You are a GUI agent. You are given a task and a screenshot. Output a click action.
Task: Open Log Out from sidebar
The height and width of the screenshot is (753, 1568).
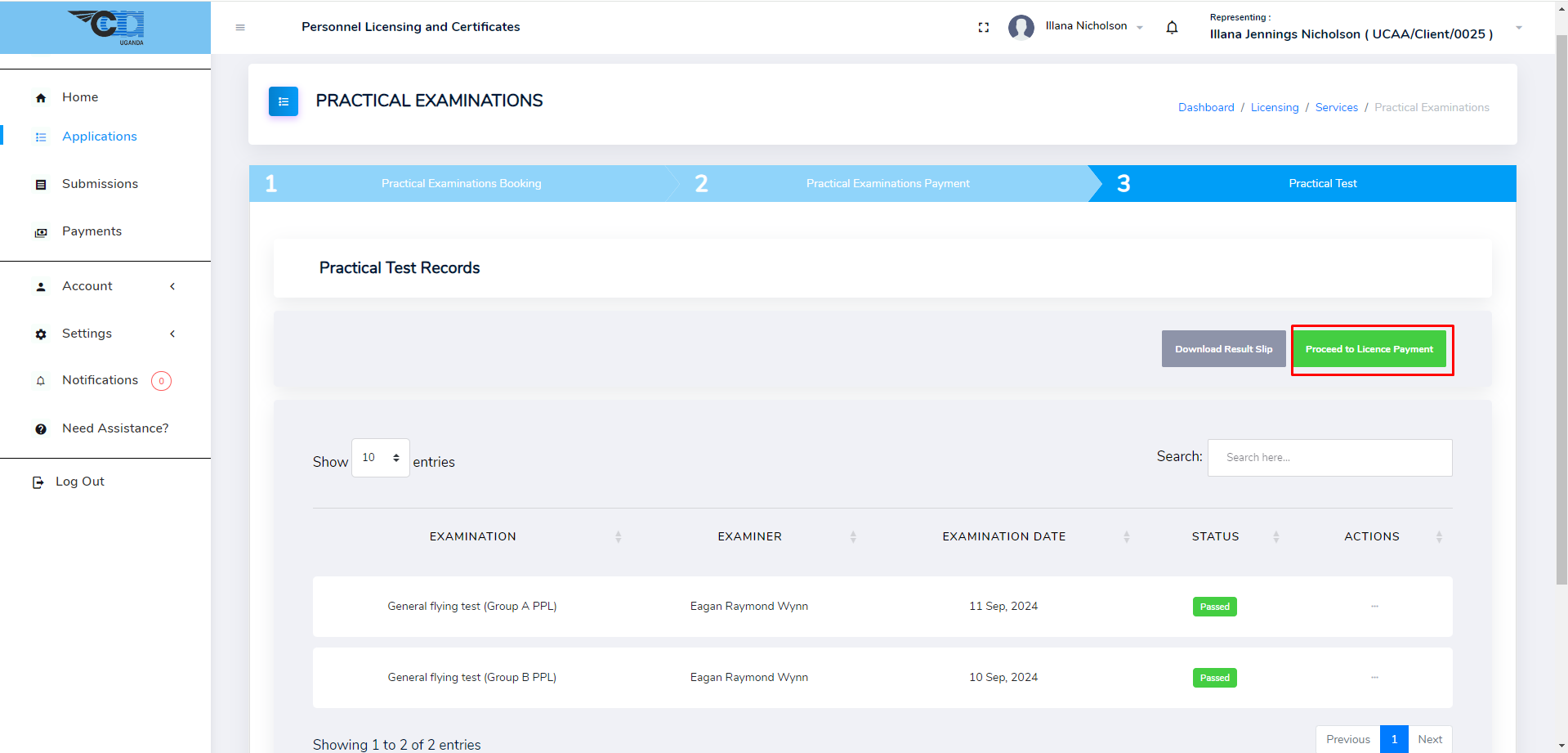79,482
